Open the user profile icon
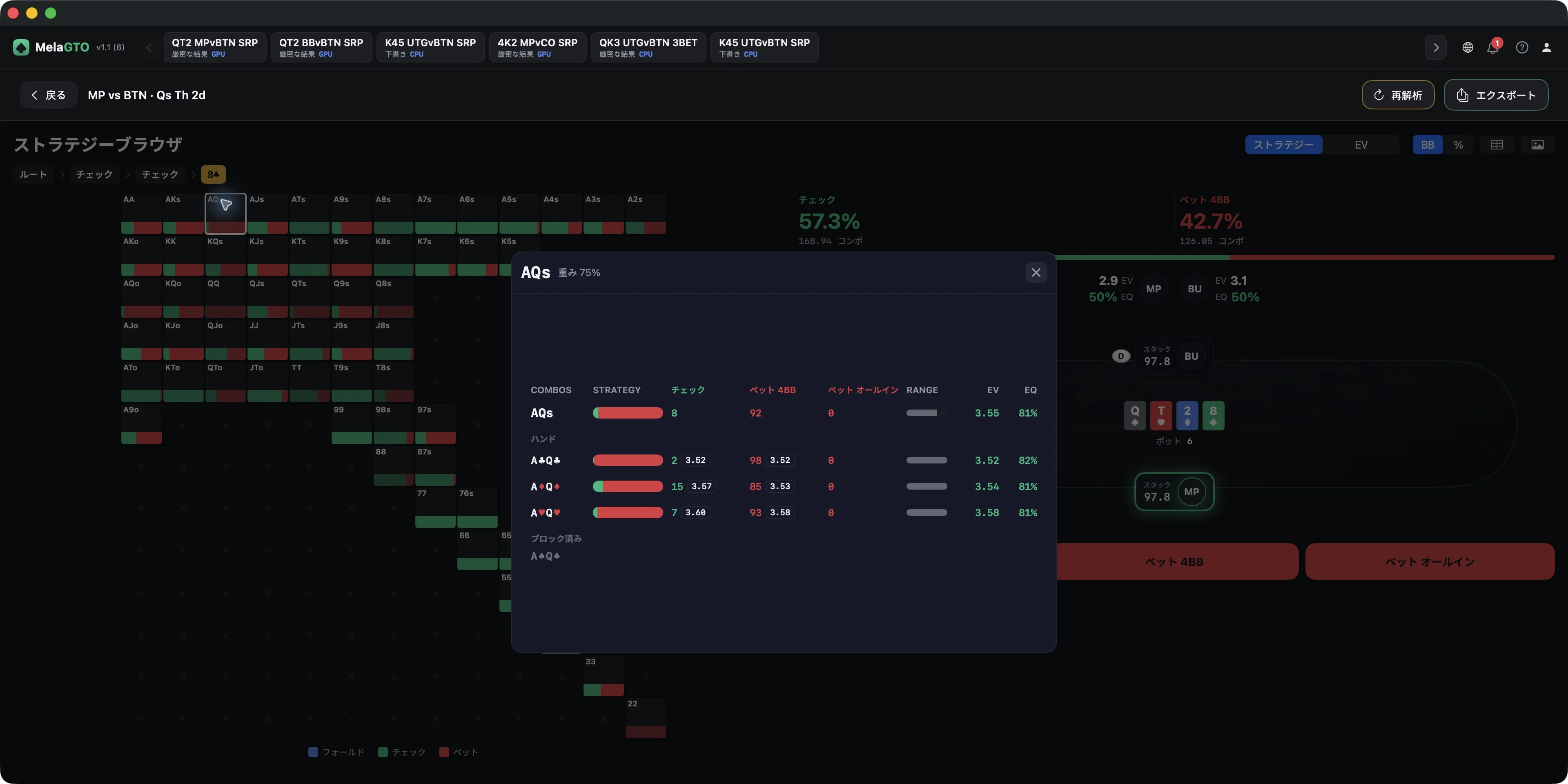 [1546, 47]
